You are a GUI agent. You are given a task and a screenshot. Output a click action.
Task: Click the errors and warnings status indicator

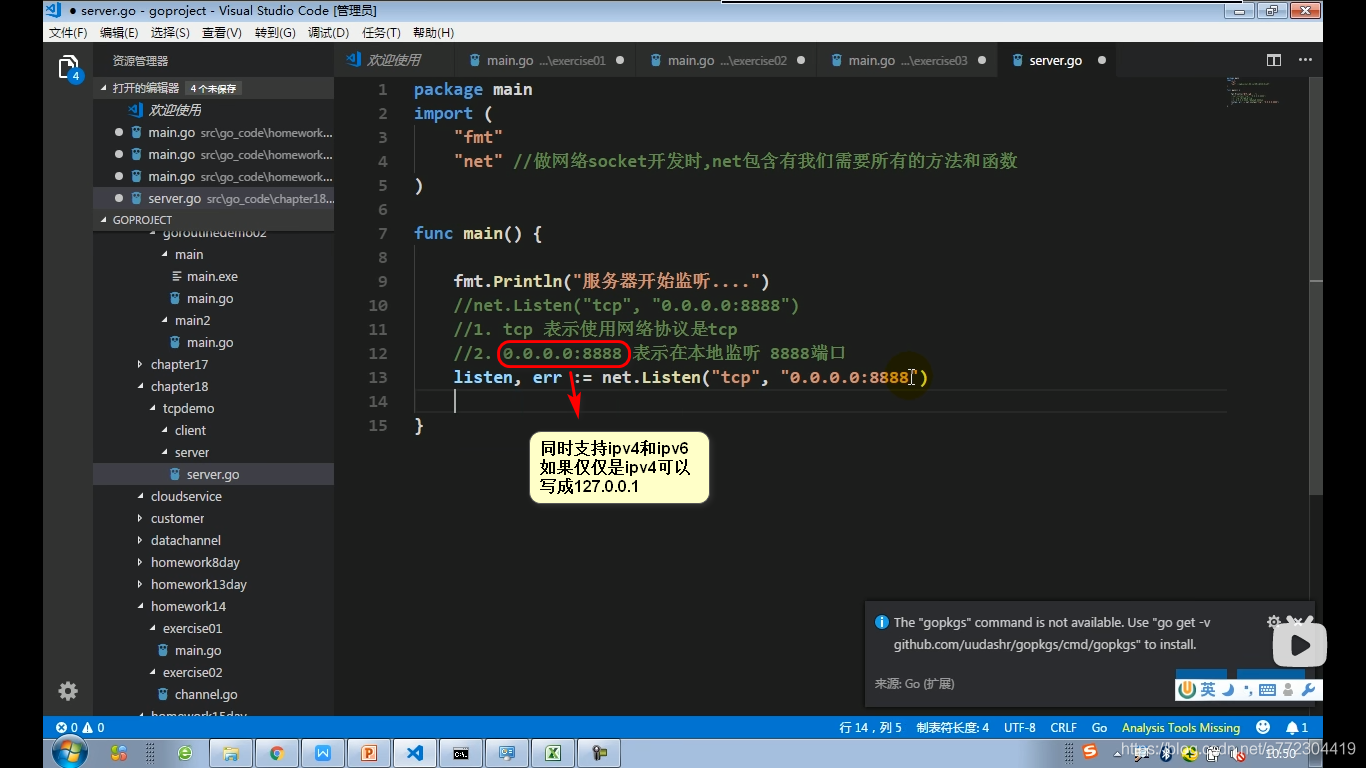point(80,727)
